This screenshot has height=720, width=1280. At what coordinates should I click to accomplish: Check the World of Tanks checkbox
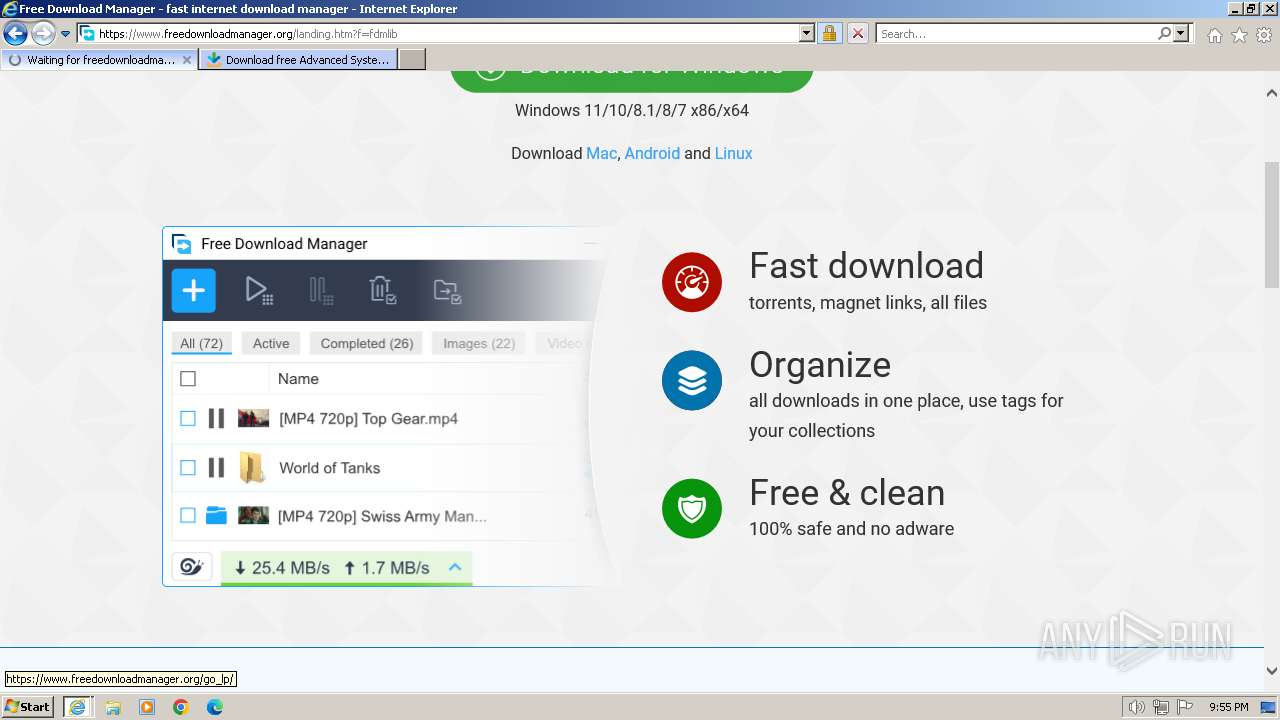coord(188,467)
